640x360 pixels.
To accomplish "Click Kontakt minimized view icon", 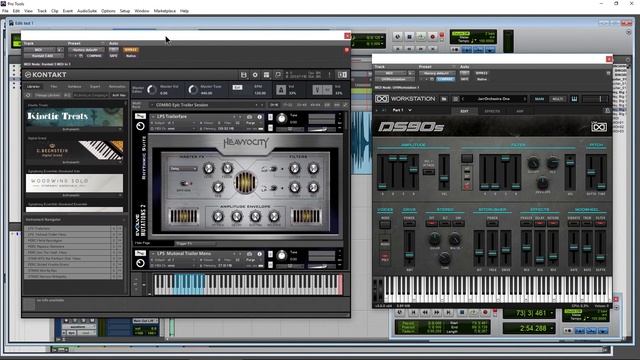I will point(278,75).
